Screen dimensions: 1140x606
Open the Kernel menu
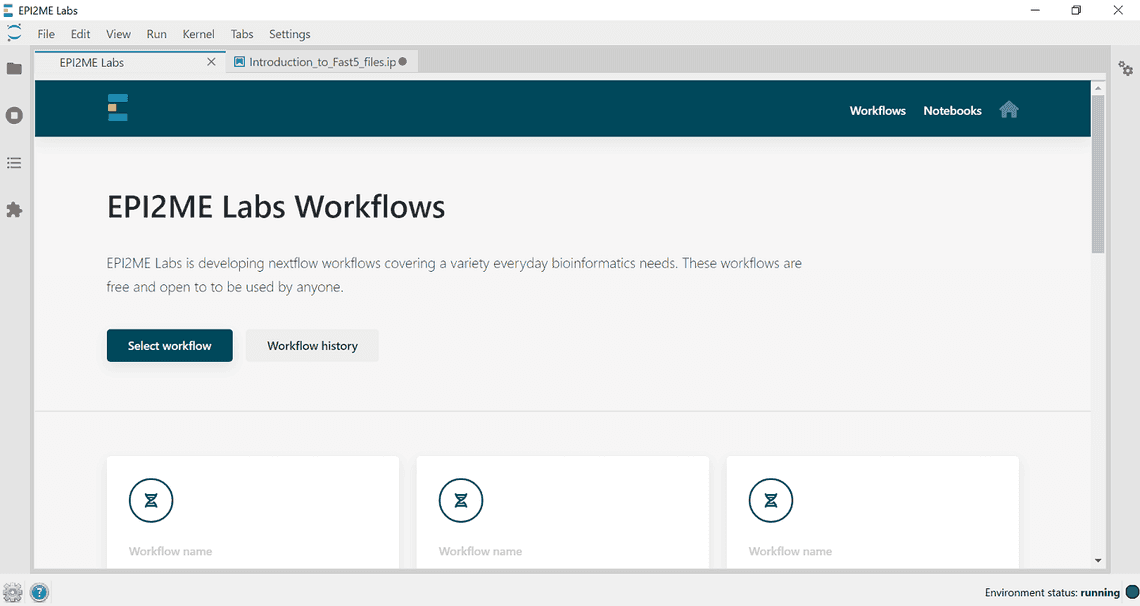198,33
